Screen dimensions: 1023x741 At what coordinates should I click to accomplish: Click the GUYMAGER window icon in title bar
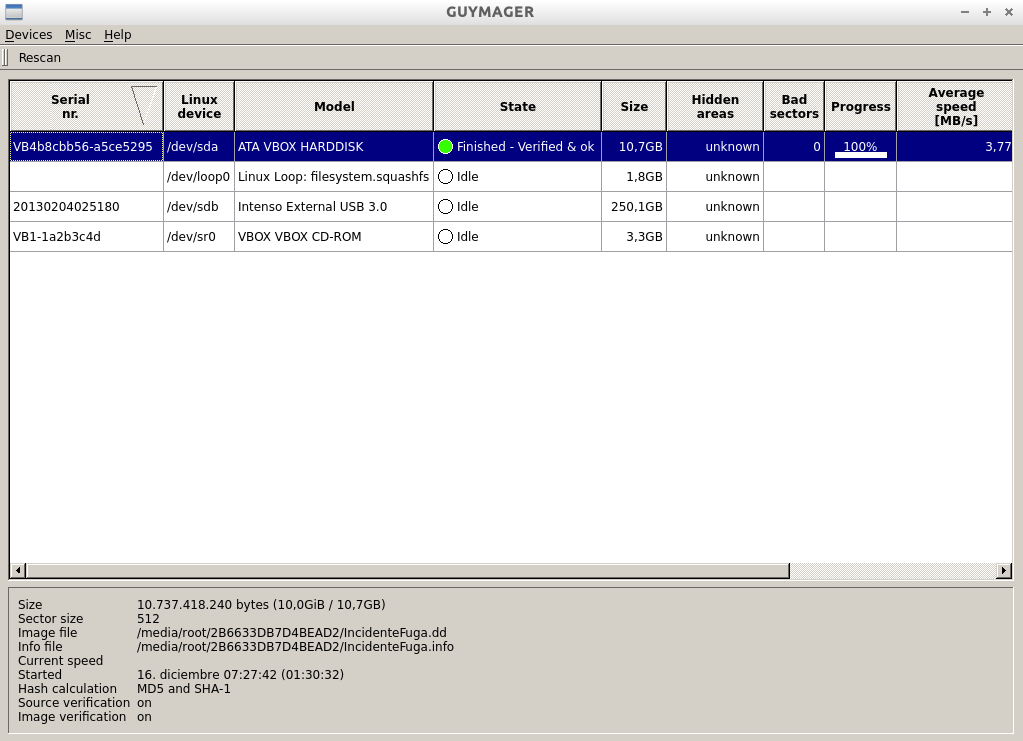coord(13,12)
